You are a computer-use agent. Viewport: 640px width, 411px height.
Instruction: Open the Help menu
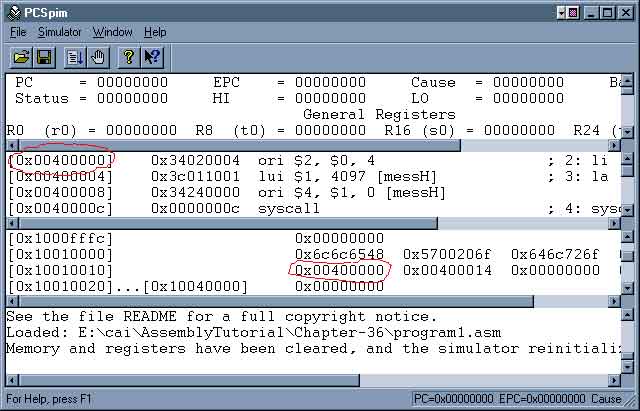point(155,32)
